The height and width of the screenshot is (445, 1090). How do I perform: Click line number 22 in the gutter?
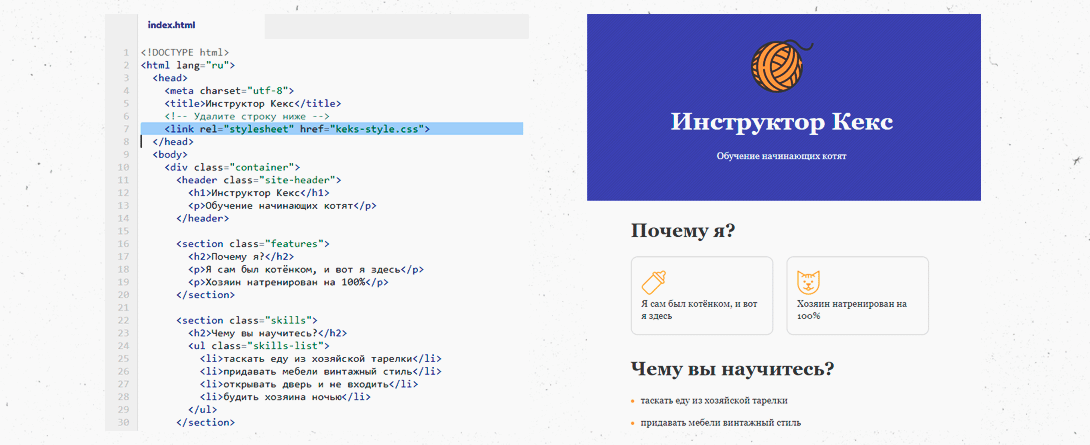[123, 320]
